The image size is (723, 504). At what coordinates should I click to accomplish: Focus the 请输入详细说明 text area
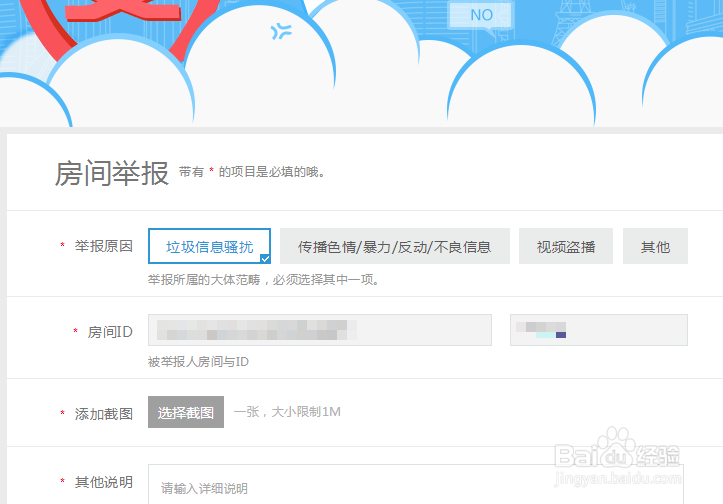[x=415, y=484]
